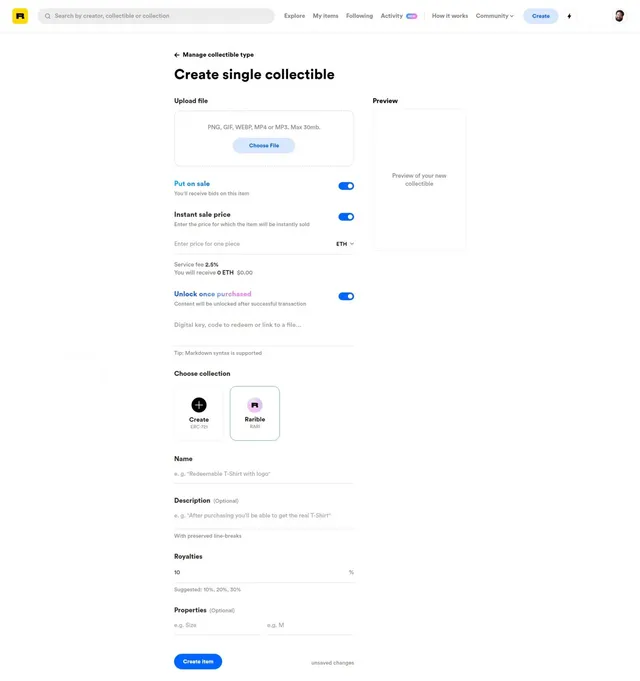Click the yellow Rarible logo icon
Viewport: 640px width, 681px height.
20,16
